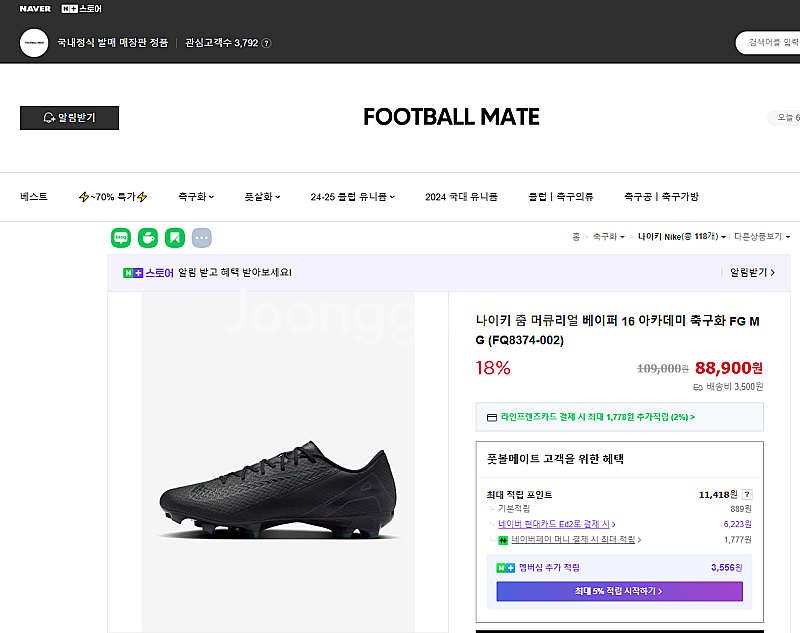The width and height of the screenshot is (800, 633).
Task: Click the N+ store icon in the alert banner
Action: pyautogui.click(x=133, y=273)
